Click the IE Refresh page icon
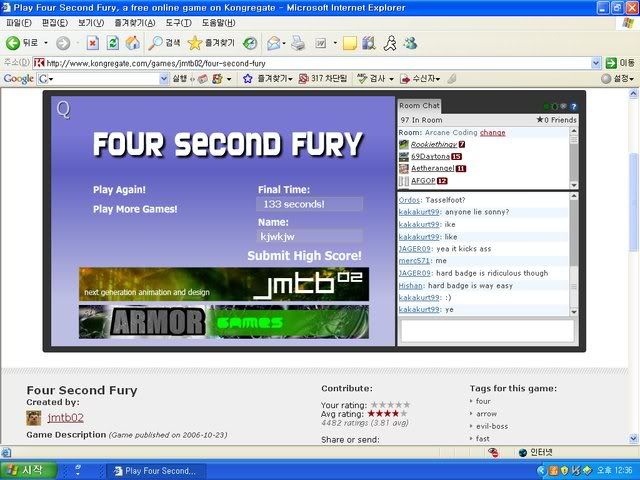The height and width of the screenshot is (480, 640). pyautogui.click(x=113, y=43)
